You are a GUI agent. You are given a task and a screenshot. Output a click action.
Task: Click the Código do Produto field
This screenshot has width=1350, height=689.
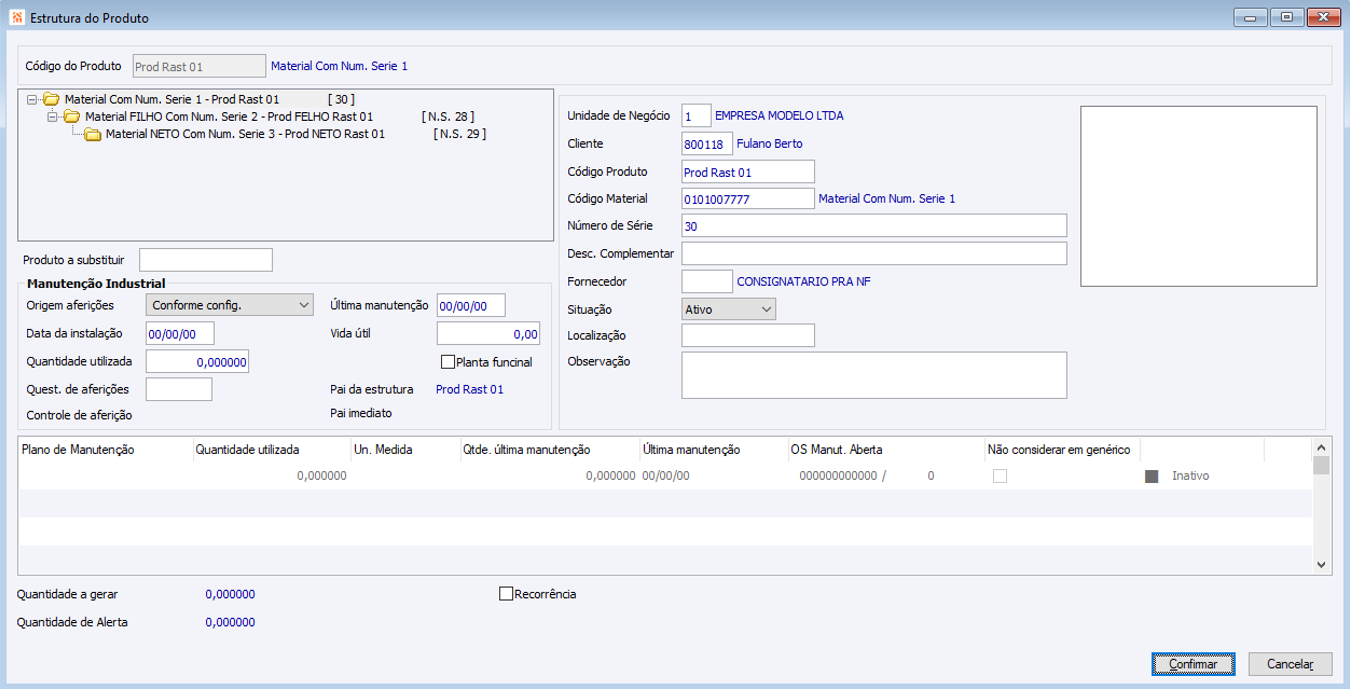[x=199, y=66]
